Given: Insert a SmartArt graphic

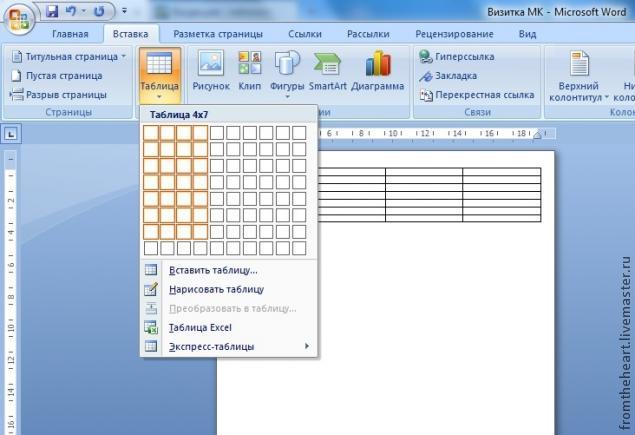Looking at the screenshot, I should [328, 70].
